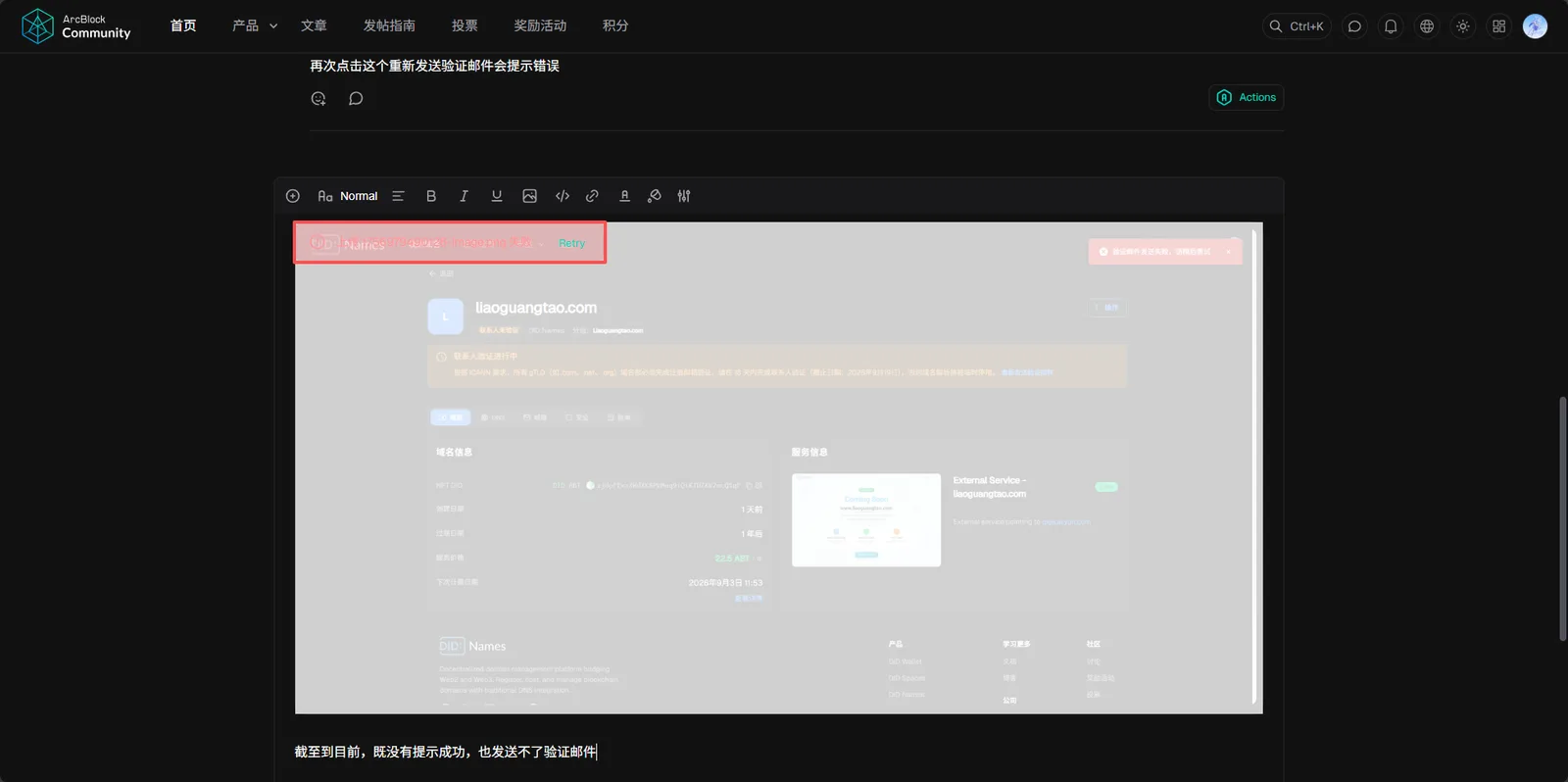Open the Actions button on the post
Viewport: 1568px width, 782px height.
pos(1247,97)
